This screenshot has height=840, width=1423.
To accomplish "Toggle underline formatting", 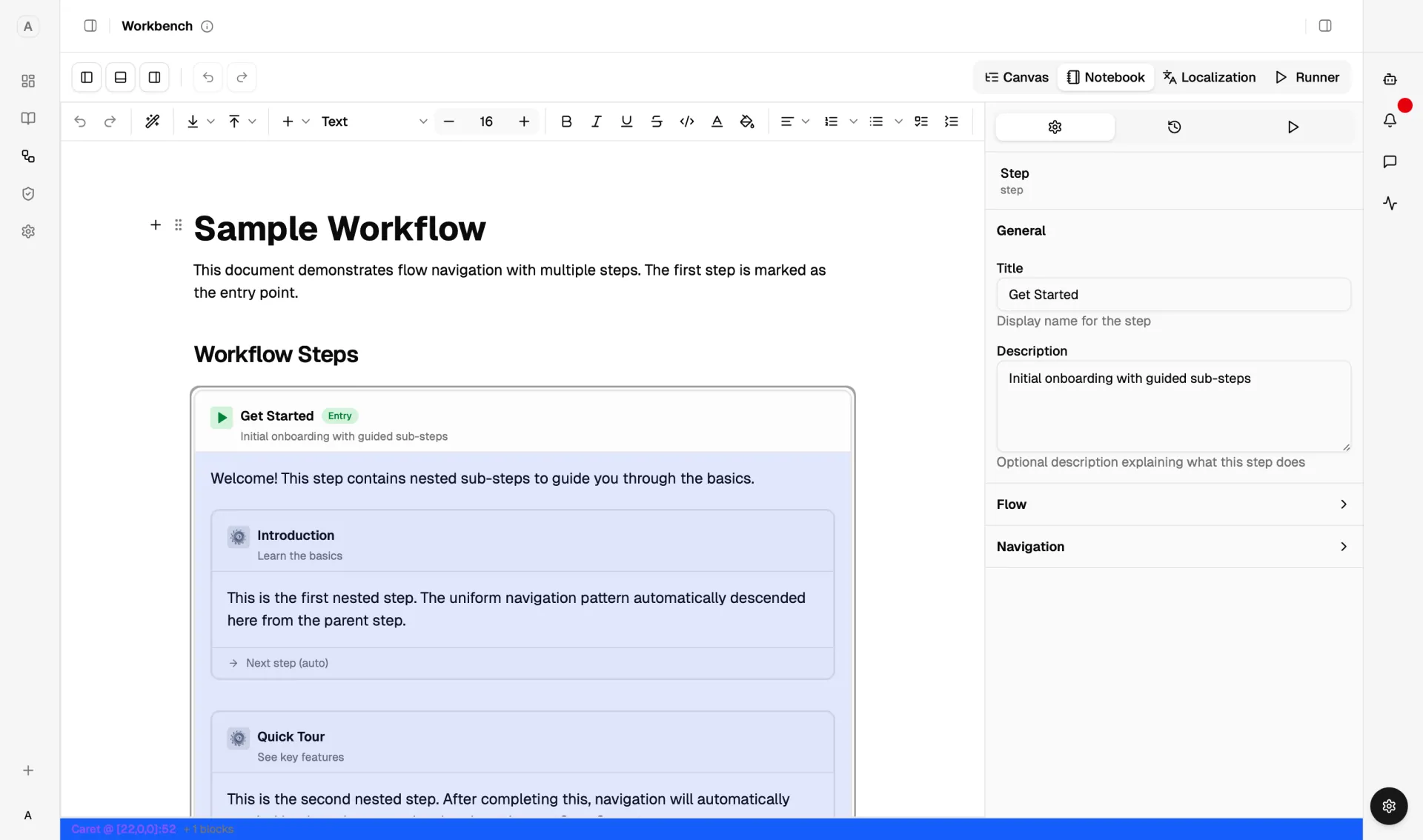I will pyautogui.click(x=626, y=121).
